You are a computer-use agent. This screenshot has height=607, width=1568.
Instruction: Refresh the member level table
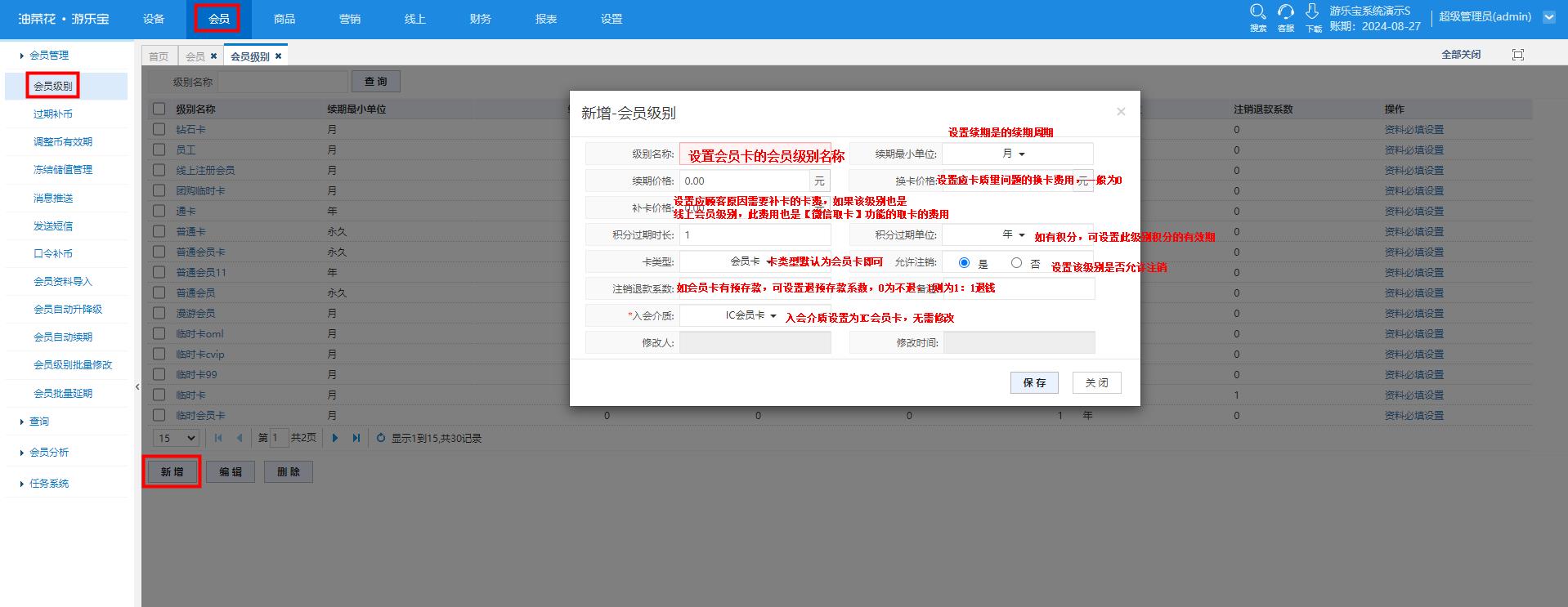pyautogui.click(x=381, y=438)
